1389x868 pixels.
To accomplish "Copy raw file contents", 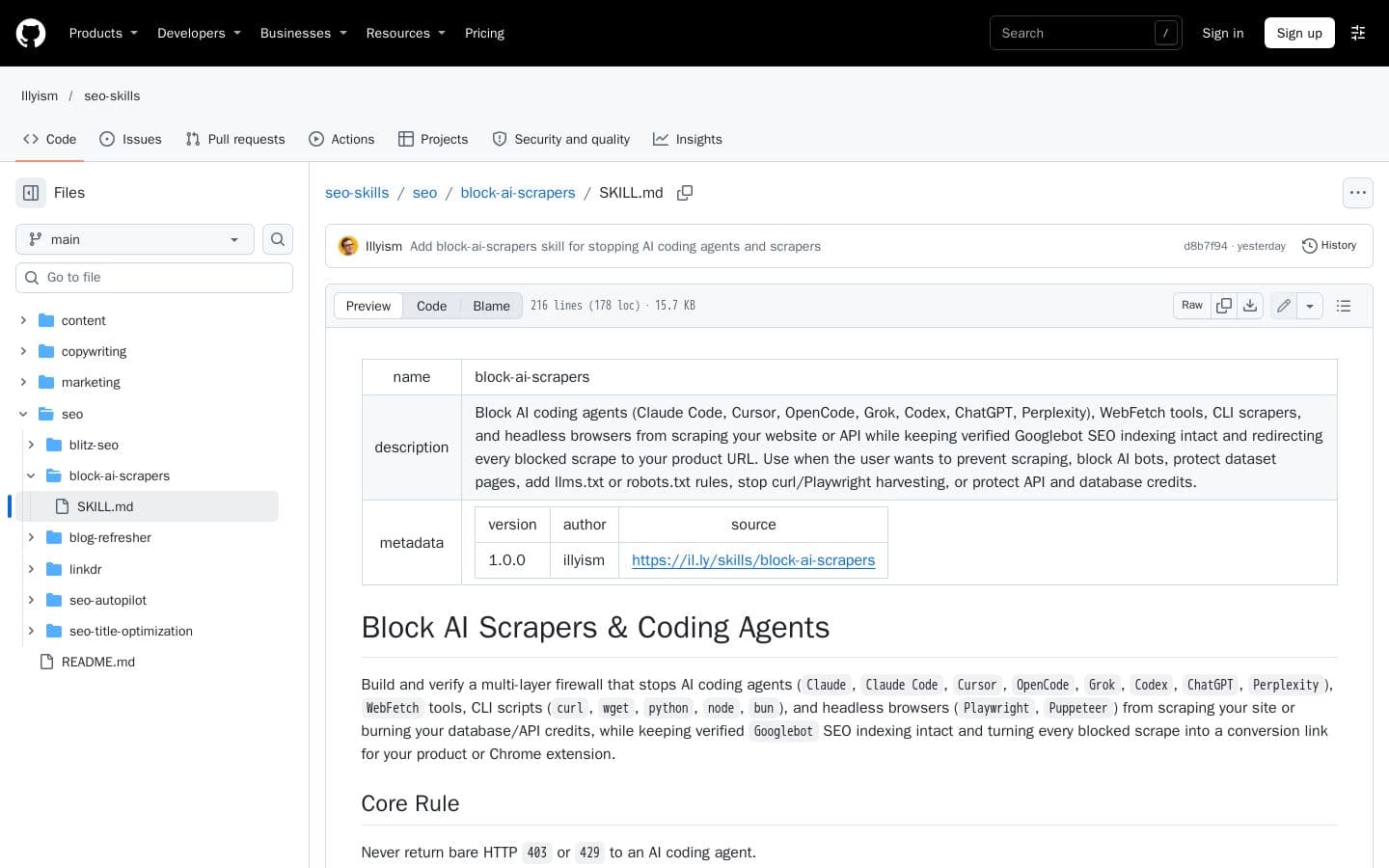I will click(1224, 306).
